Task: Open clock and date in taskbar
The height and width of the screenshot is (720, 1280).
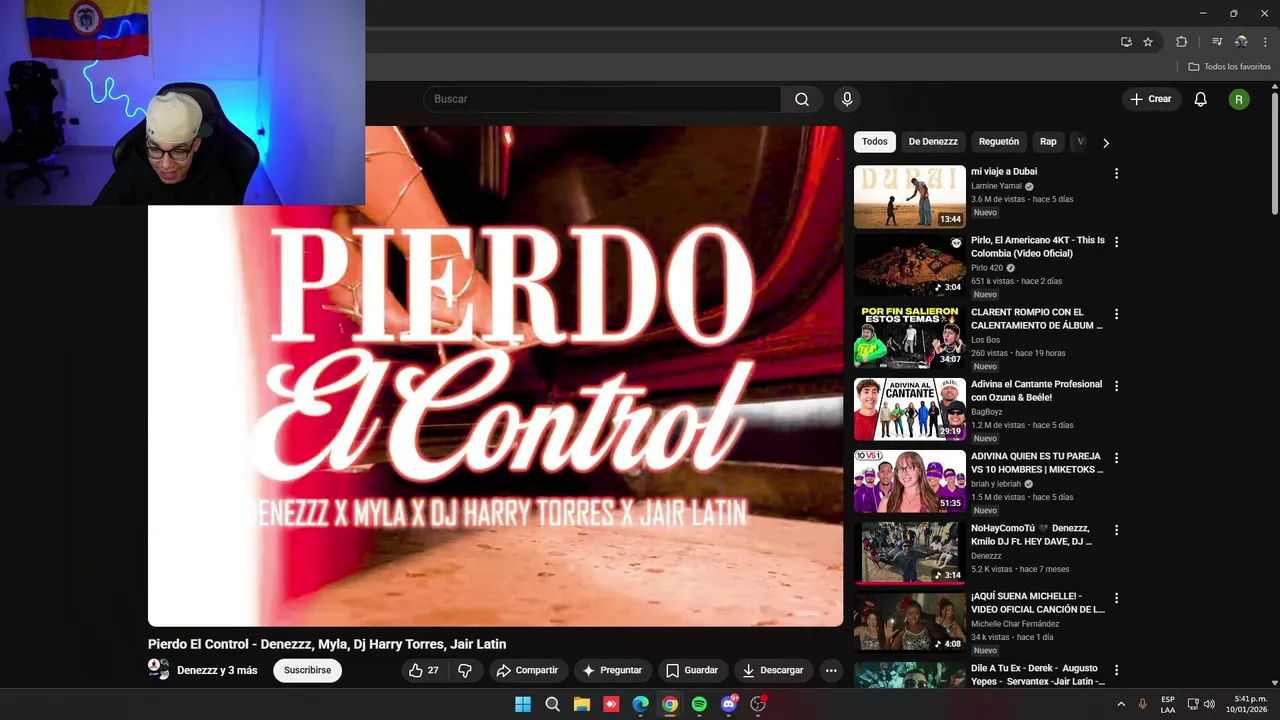Action: click(x=1247, y=704)
